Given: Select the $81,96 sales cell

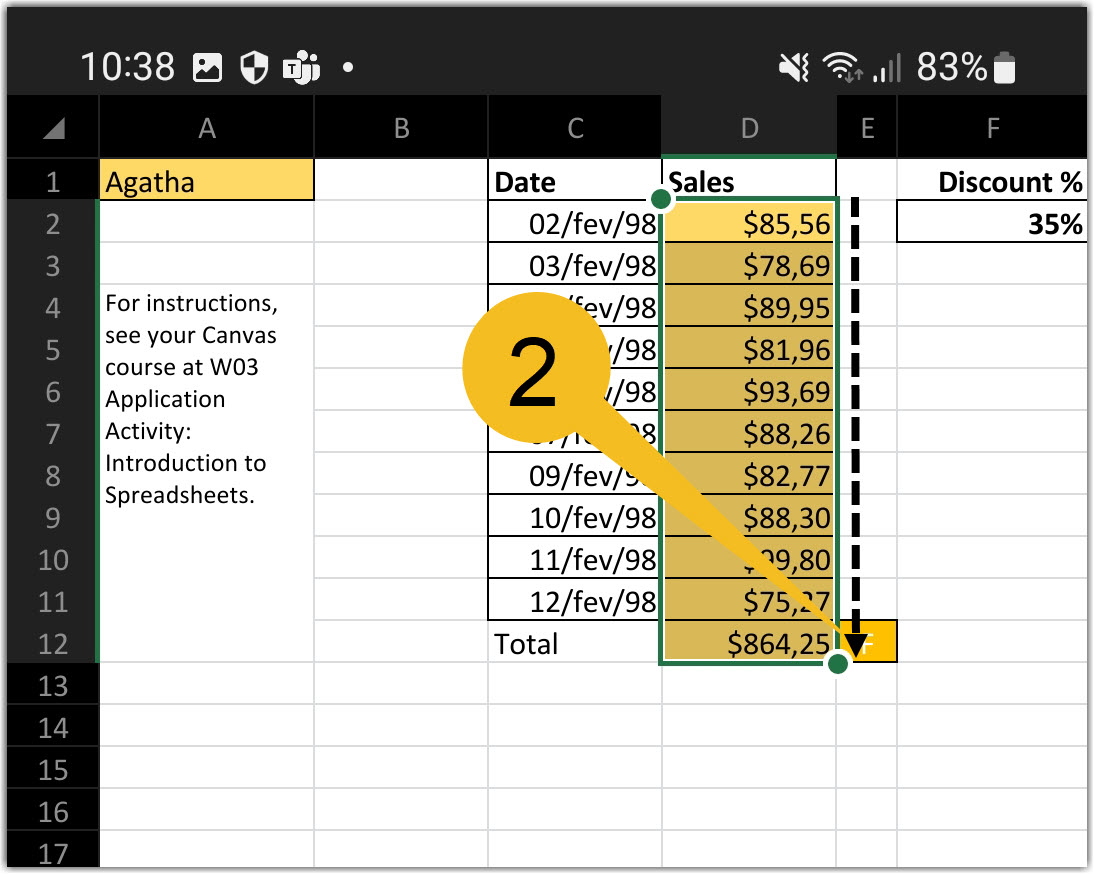Looking at the screenshot, I should (749, 349).
